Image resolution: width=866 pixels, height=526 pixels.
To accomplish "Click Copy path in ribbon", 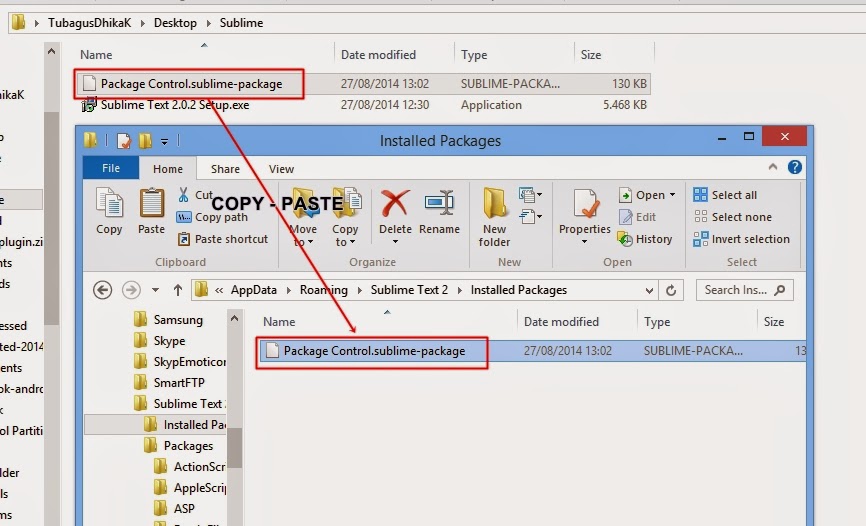I will (x=212, y=217).
